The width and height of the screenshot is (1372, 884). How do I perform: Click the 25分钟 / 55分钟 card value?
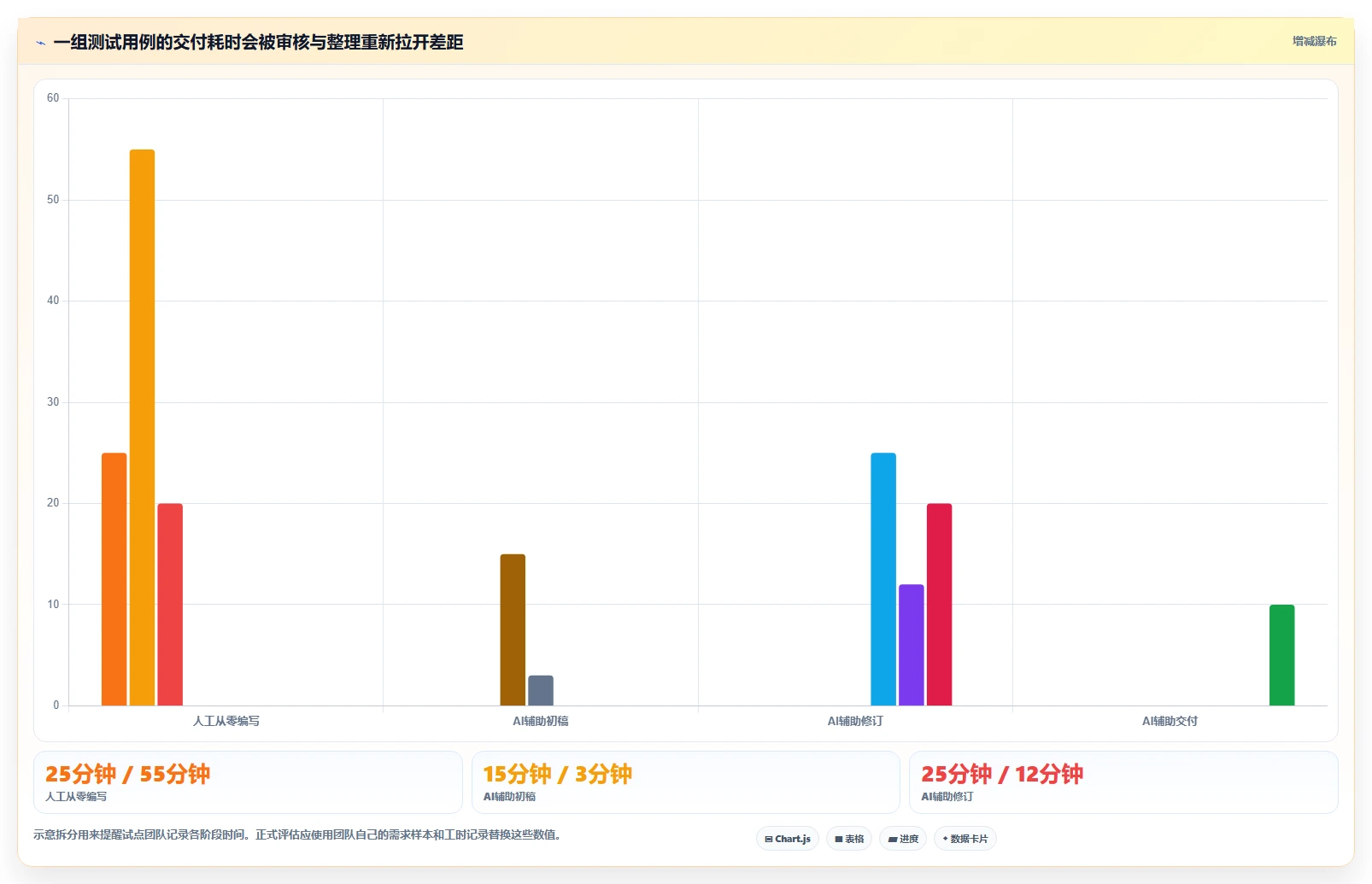[127, 774]
